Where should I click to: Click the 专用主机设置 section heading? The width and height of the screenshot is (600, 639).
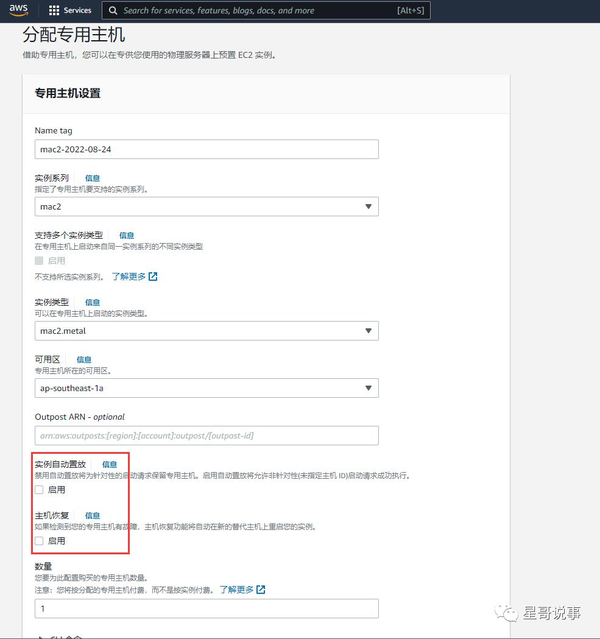(x=68, y=93)
